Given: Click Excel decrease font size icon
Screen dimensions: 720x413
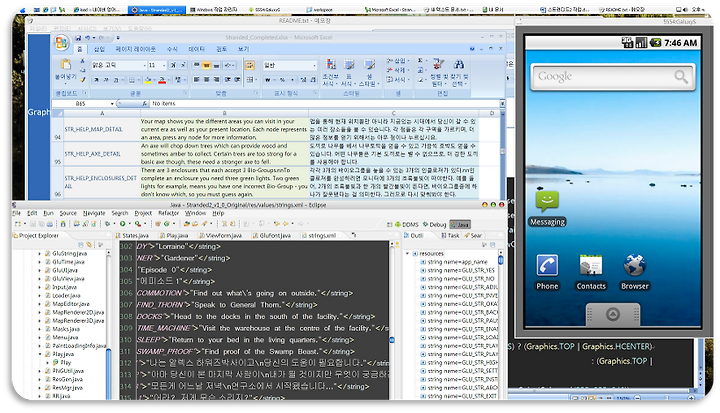Looking at the screenshot, I should pyautogui.click(x=183, y=65).
